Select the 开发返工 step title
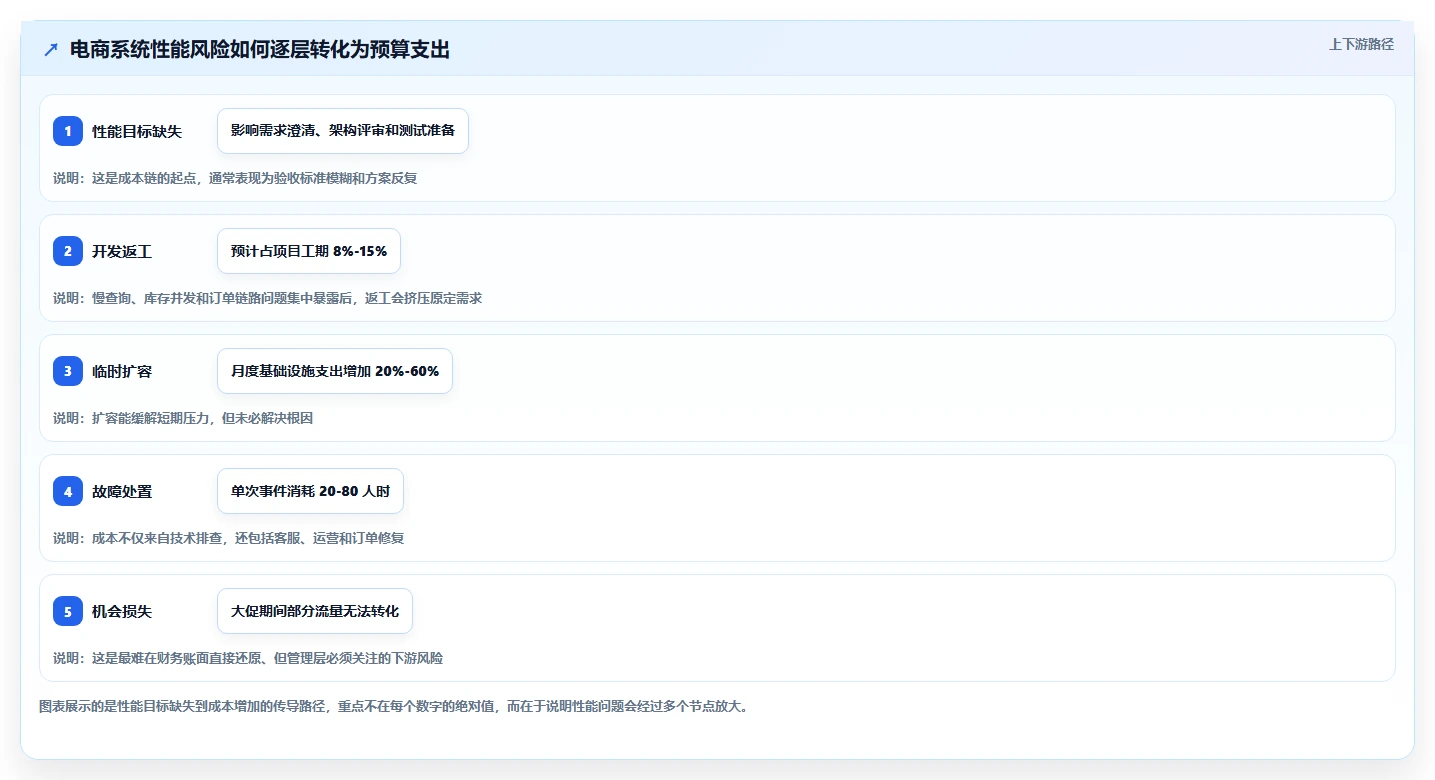 [x=122, y=251]
